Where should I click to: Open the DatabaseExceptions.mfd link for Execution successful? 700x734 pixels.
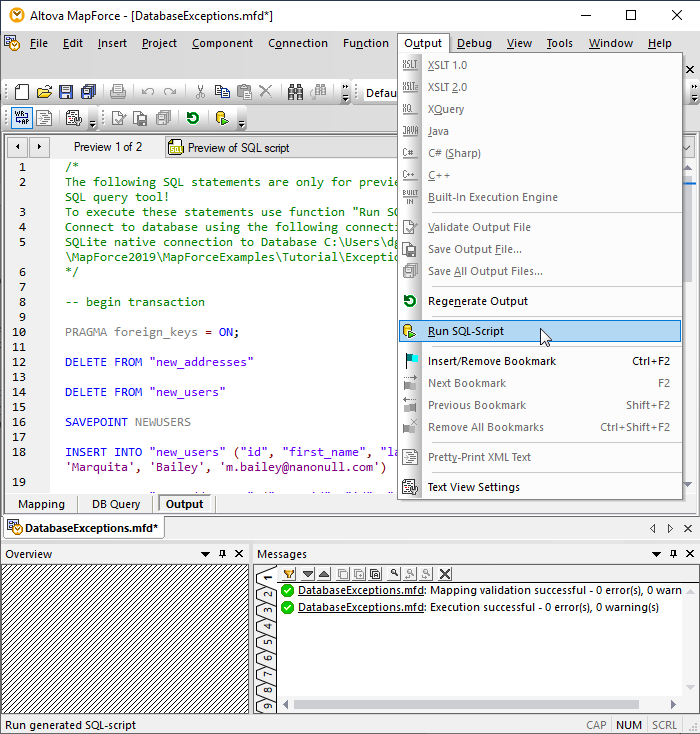(360, 607)
